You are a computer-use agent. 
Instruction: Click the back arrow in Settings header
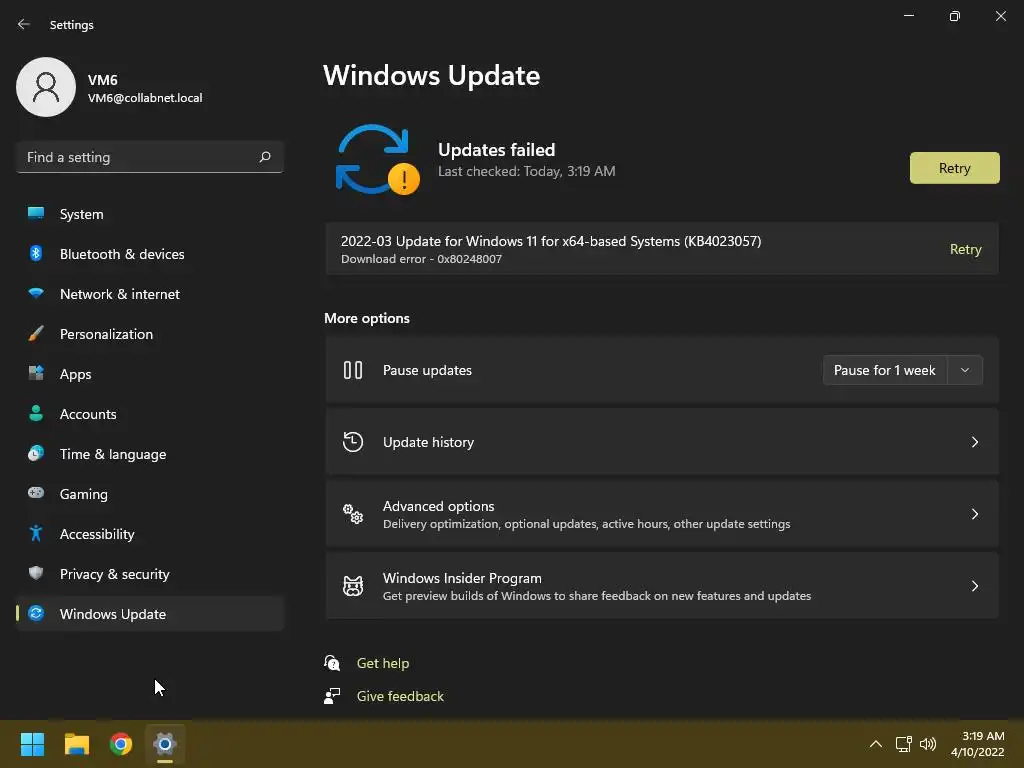click(x=24, y=24)
